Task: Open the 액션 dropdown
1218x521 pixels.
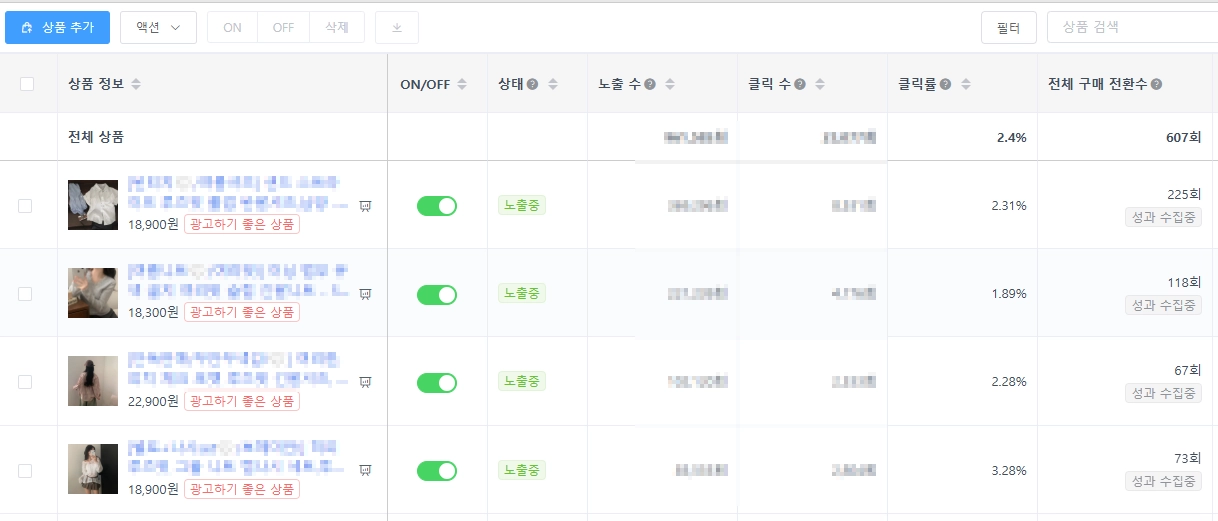Action: tap(158, 28)
